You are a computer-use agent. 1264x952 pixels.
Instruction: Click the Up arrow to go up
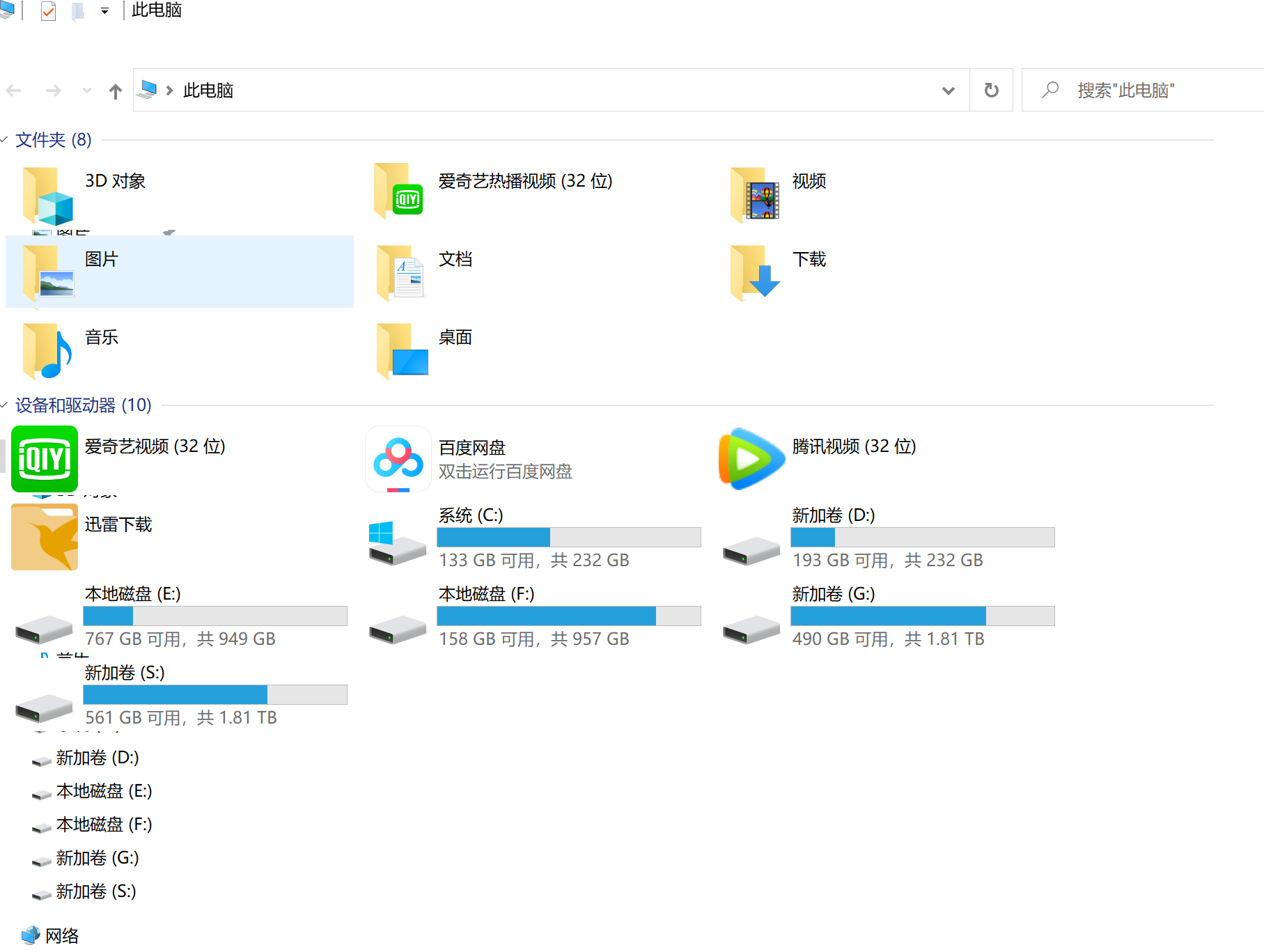115,91
